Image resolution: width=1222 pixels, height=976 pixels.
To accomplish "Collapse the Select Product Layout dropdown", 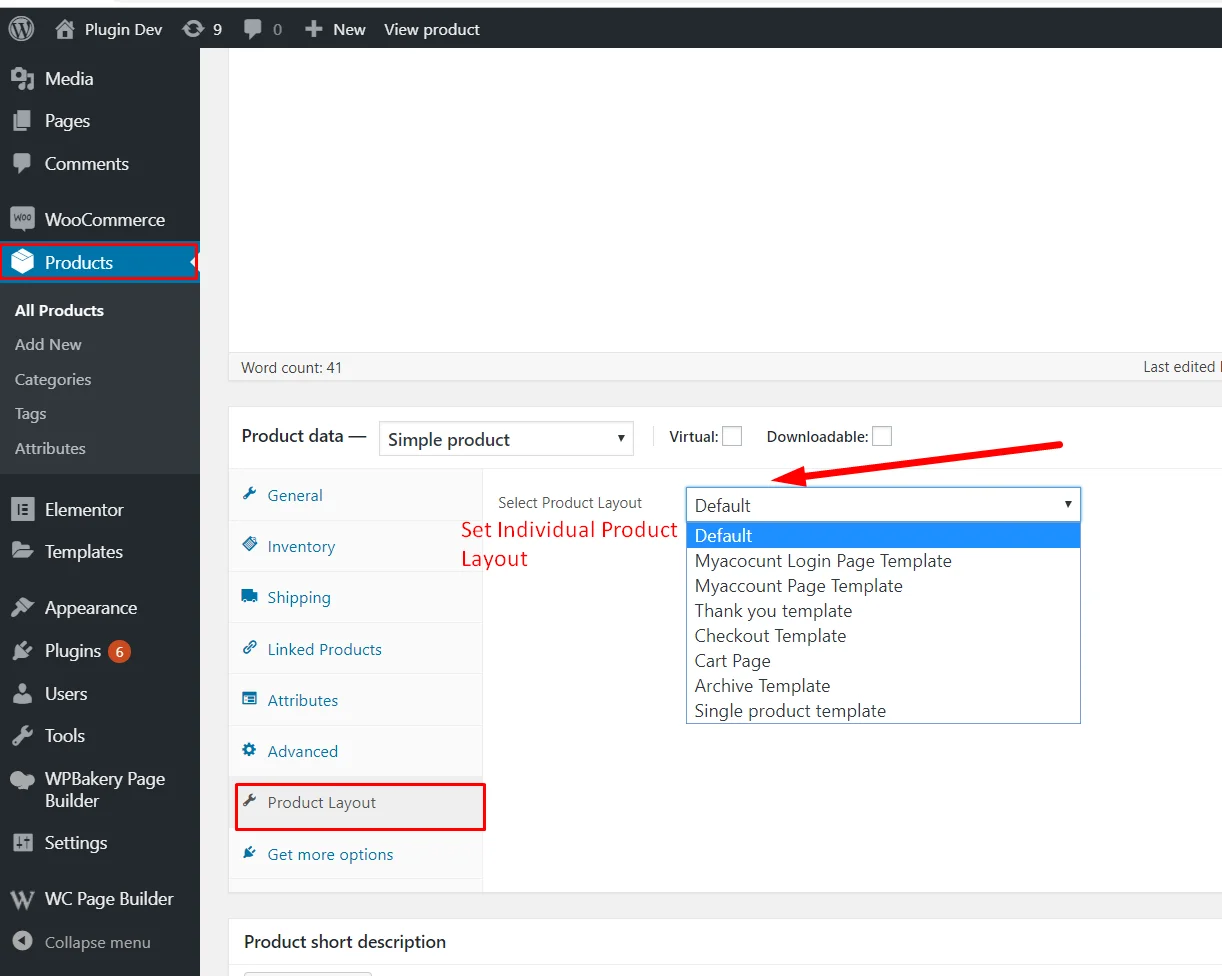I will [x=882, y=505].
